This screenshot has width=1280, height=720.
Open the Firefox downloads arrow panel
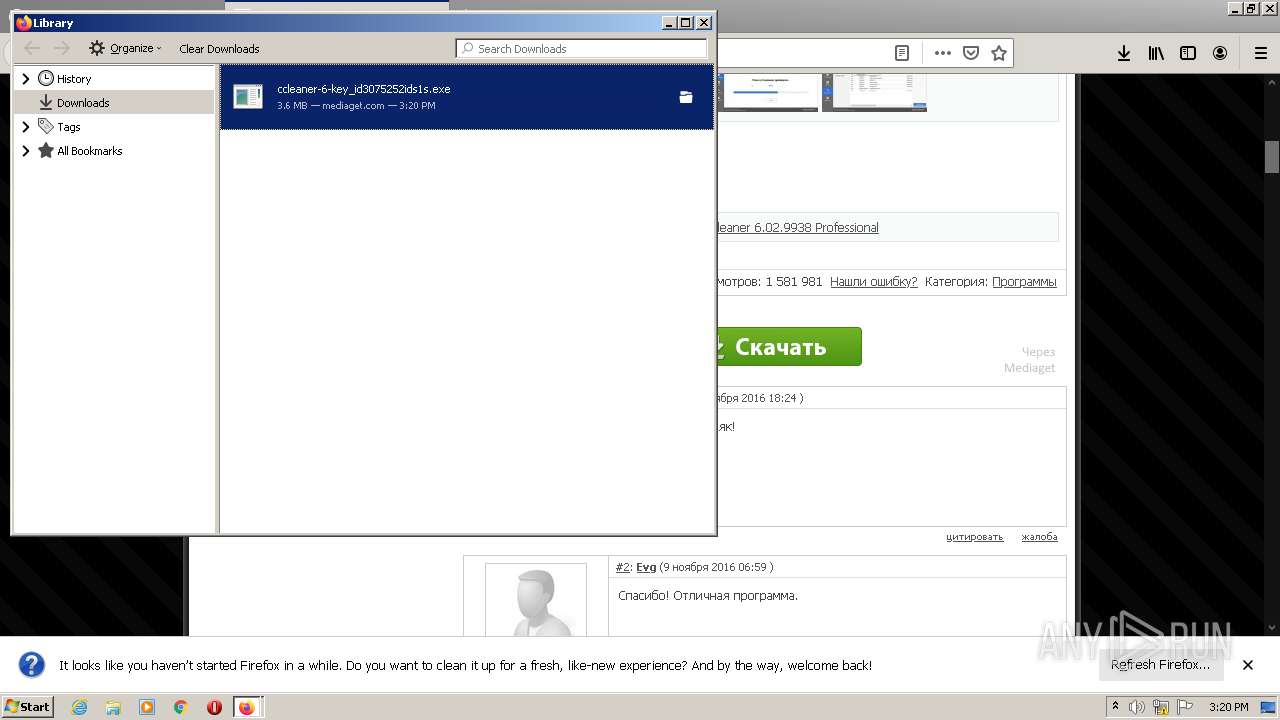(1124, 53)
